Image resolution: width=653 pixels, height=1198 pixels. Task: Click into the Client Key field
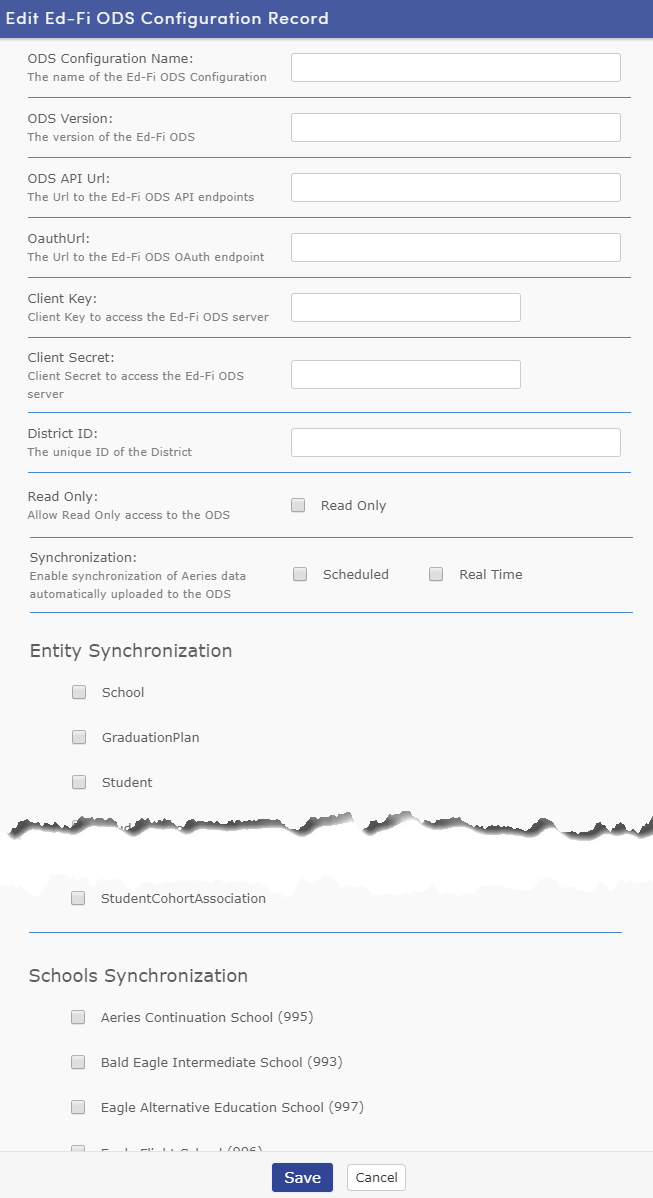pos(404,307)
